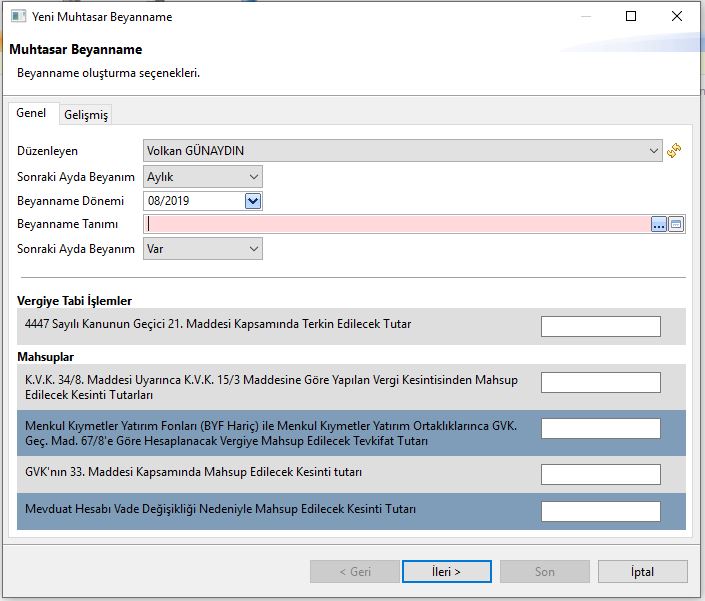This screenshot has width=705, height=601.
Task: Click the form icon after Beyanname Tanımı
Action: coord(676,225)
